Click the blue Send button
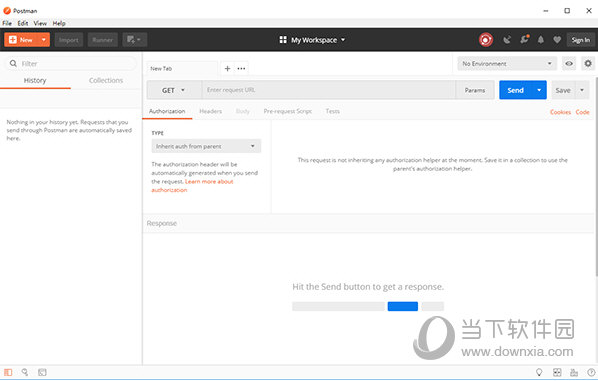The image size is (598, 381). coord(515,90)
